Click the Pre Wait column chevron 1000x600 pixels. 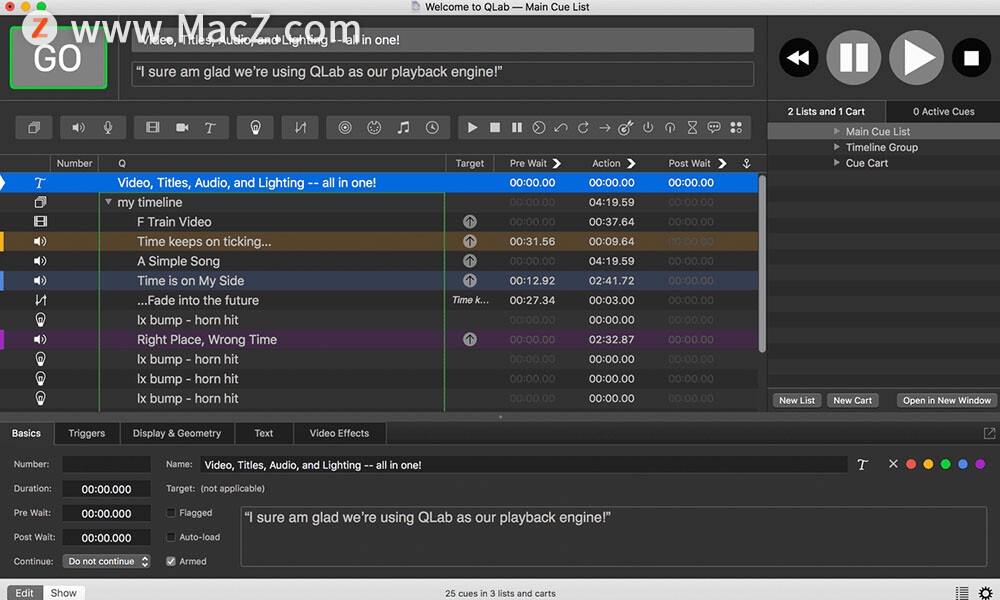tap(557, 163)
